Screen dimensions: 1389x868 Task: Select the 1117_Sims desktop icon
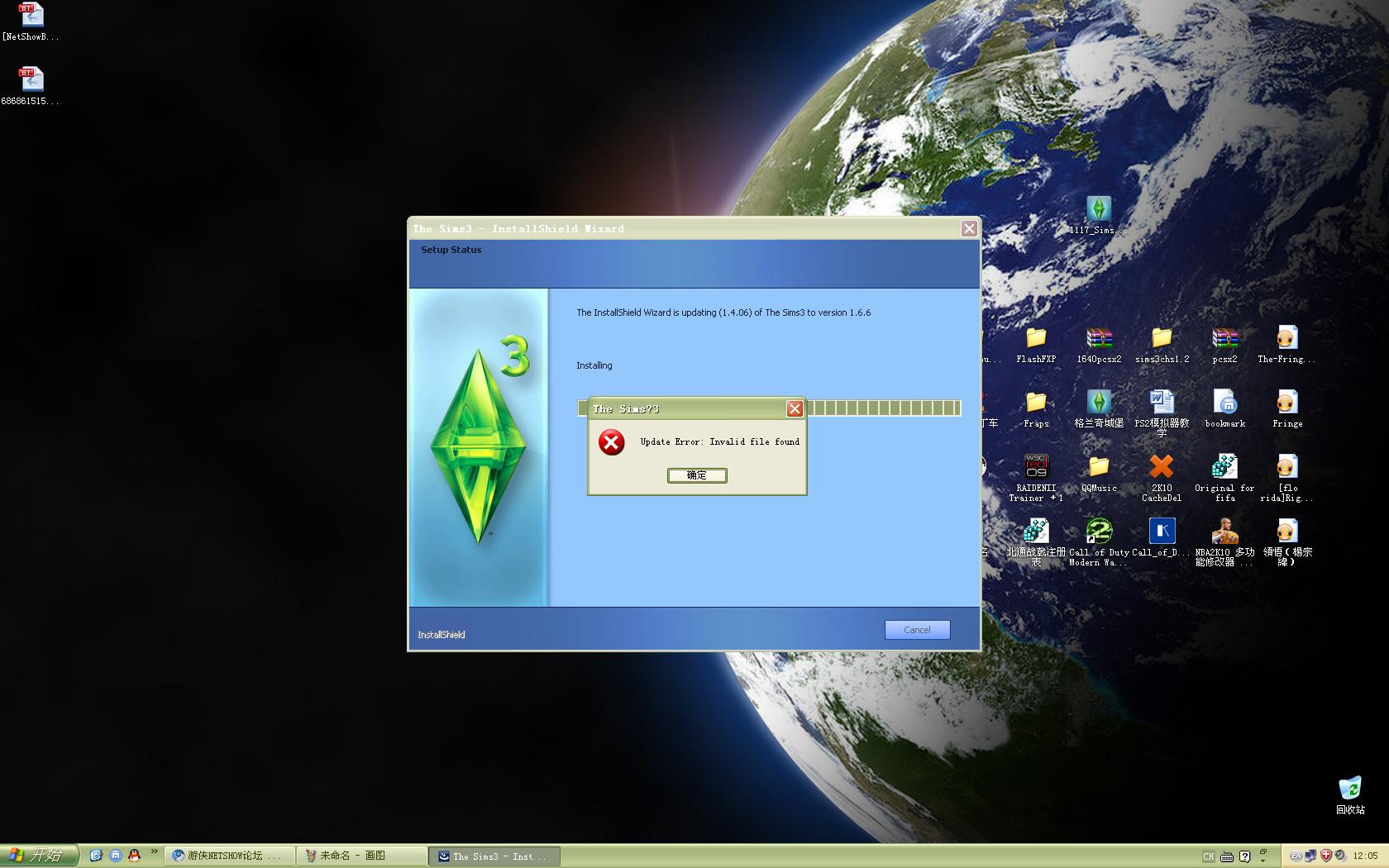1098,217
